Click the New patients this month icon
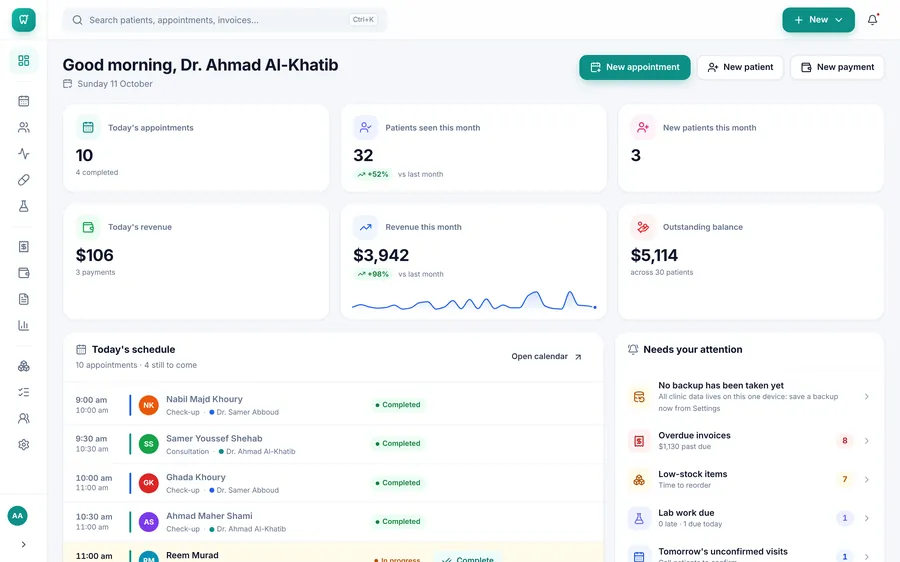The width and height of the screenshot is (900, 562). tap(643, 127)
